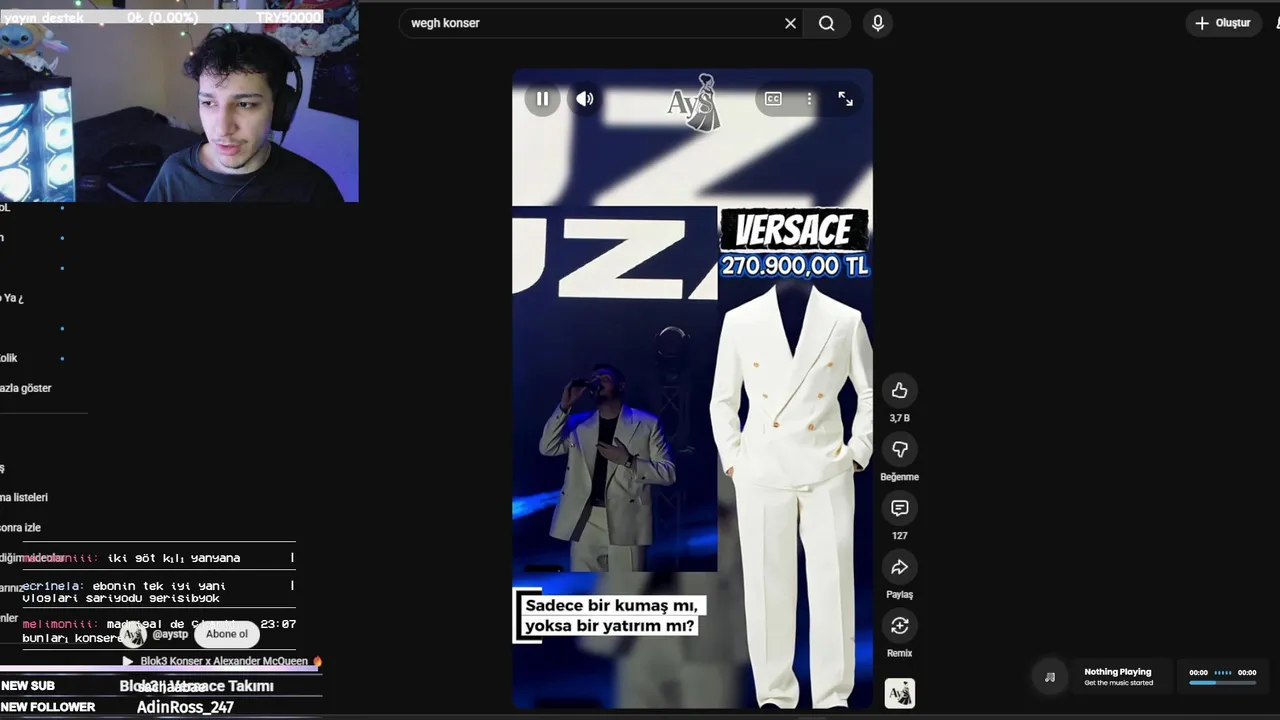This screenshot has width=1280, height=720.
Task: Open the sidebar 'na listeleri' playlists entry
Action: point(24,497)
